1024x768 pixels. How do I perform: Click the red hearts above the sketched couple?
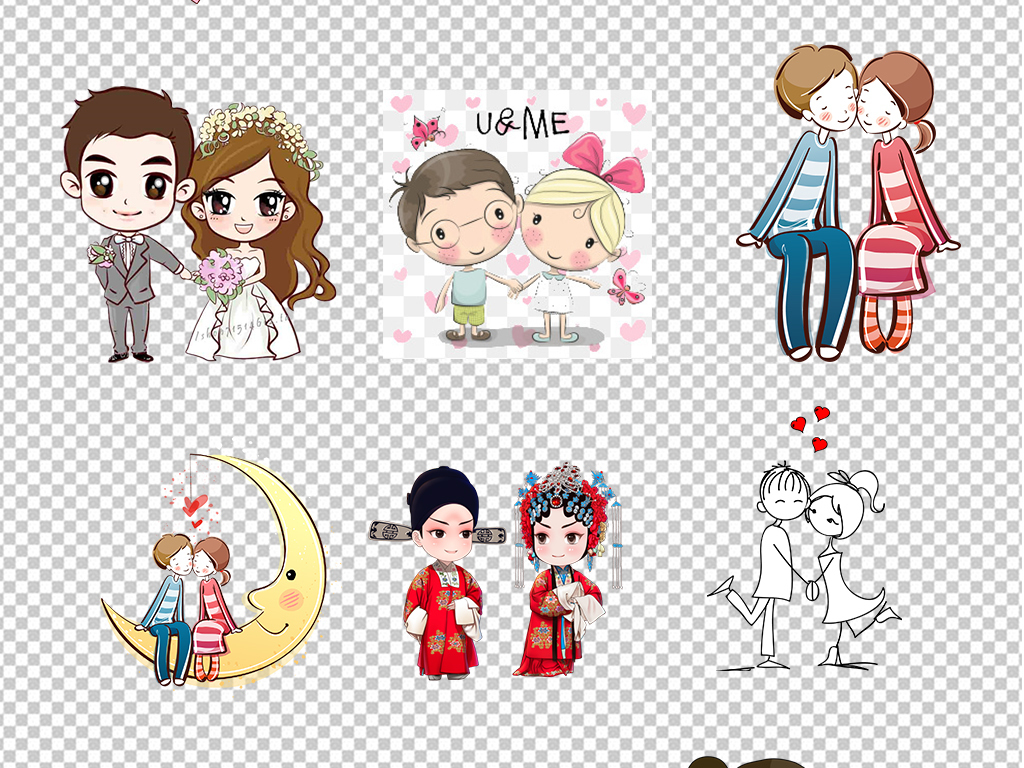(811, 427)
